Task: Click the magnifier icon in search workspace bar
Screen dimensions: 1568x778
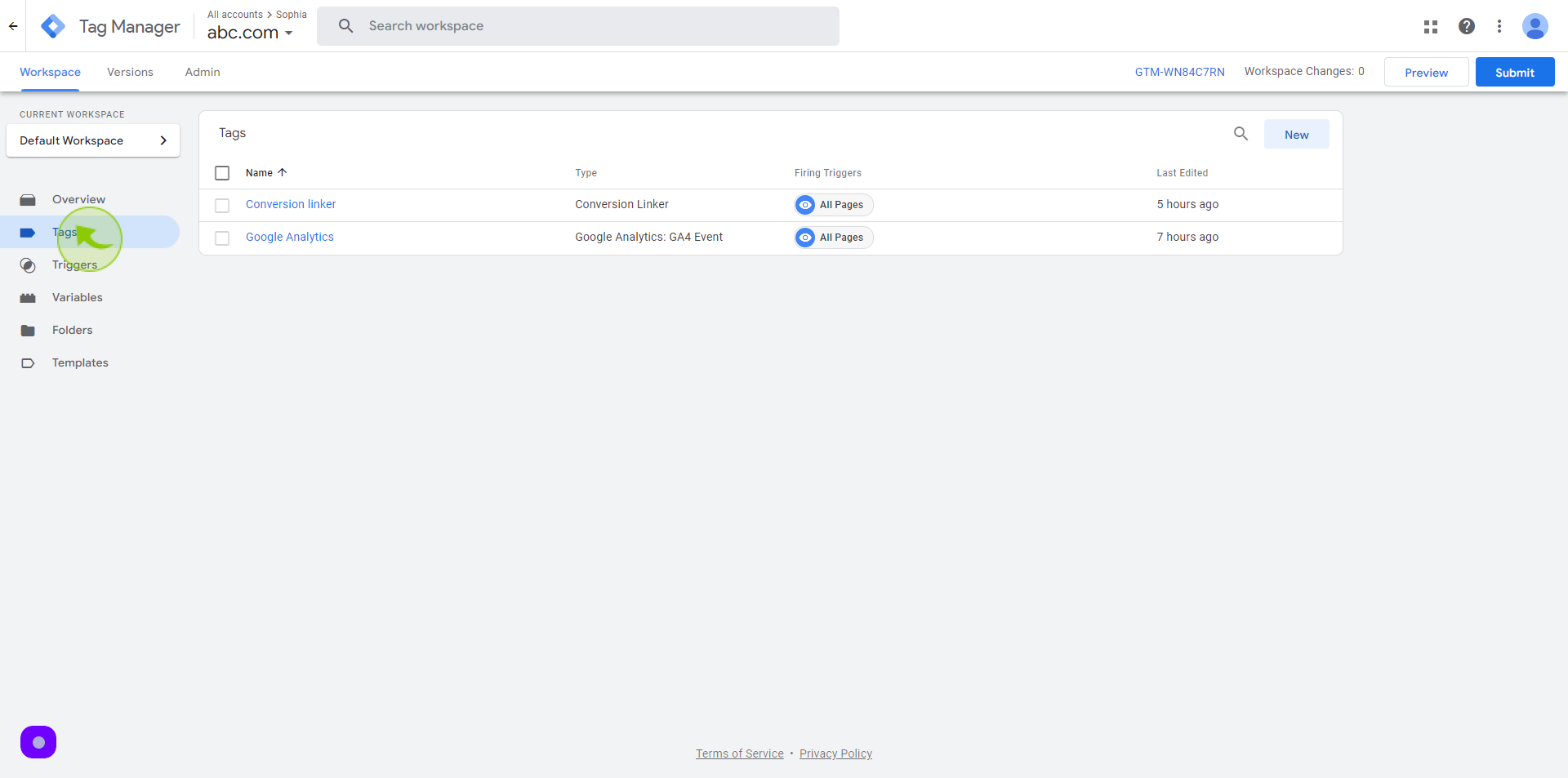Action: 346,26
